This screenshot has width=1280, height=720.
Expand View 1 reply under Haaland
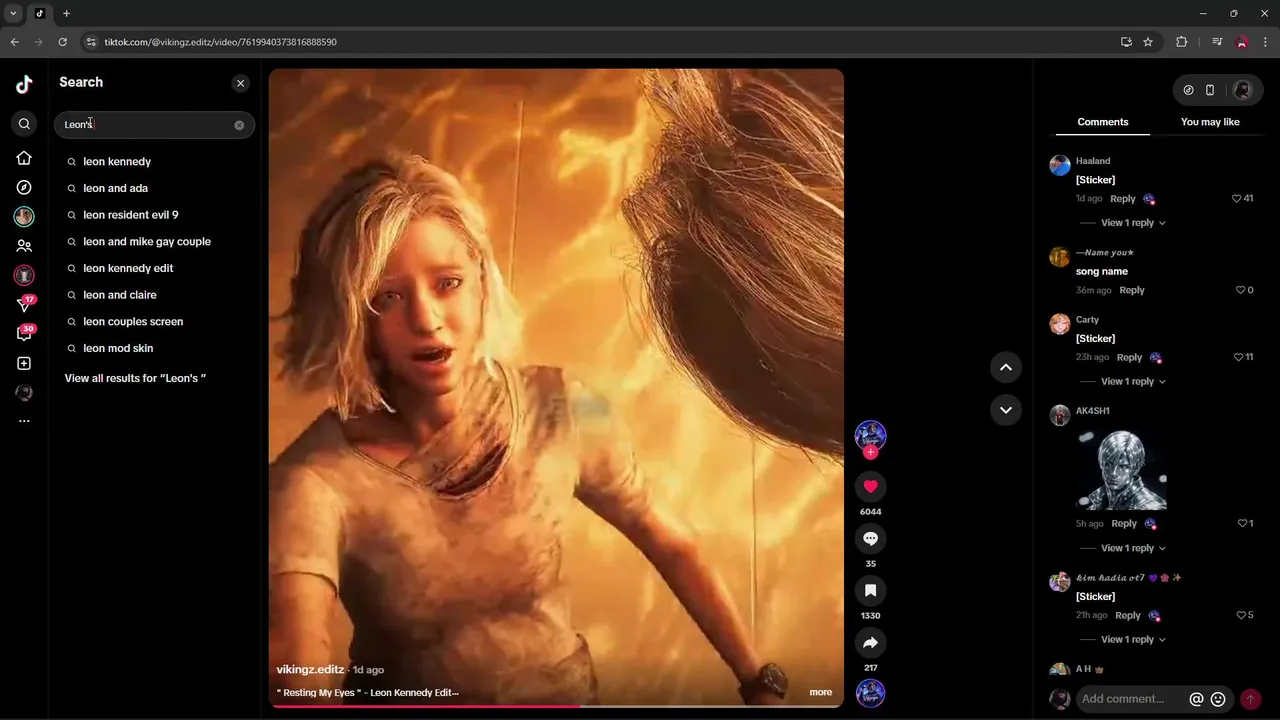(1133, 223)
